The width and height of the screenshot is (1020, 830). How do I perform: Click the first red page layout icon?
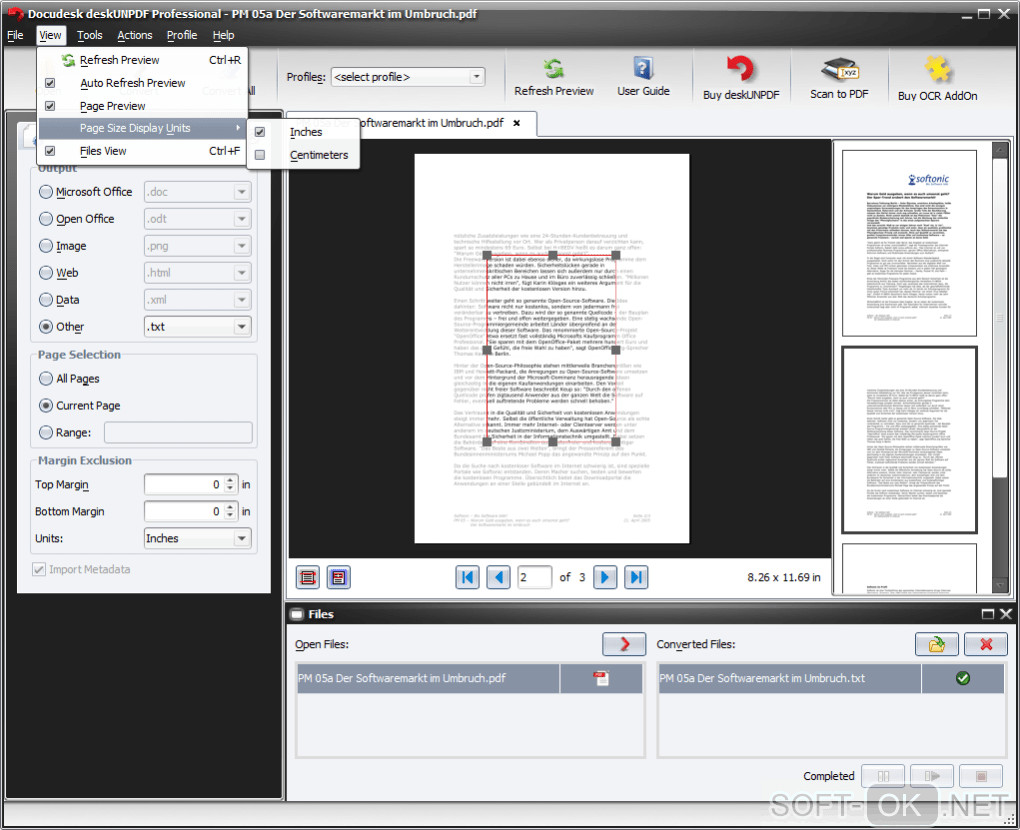[308, 577]
